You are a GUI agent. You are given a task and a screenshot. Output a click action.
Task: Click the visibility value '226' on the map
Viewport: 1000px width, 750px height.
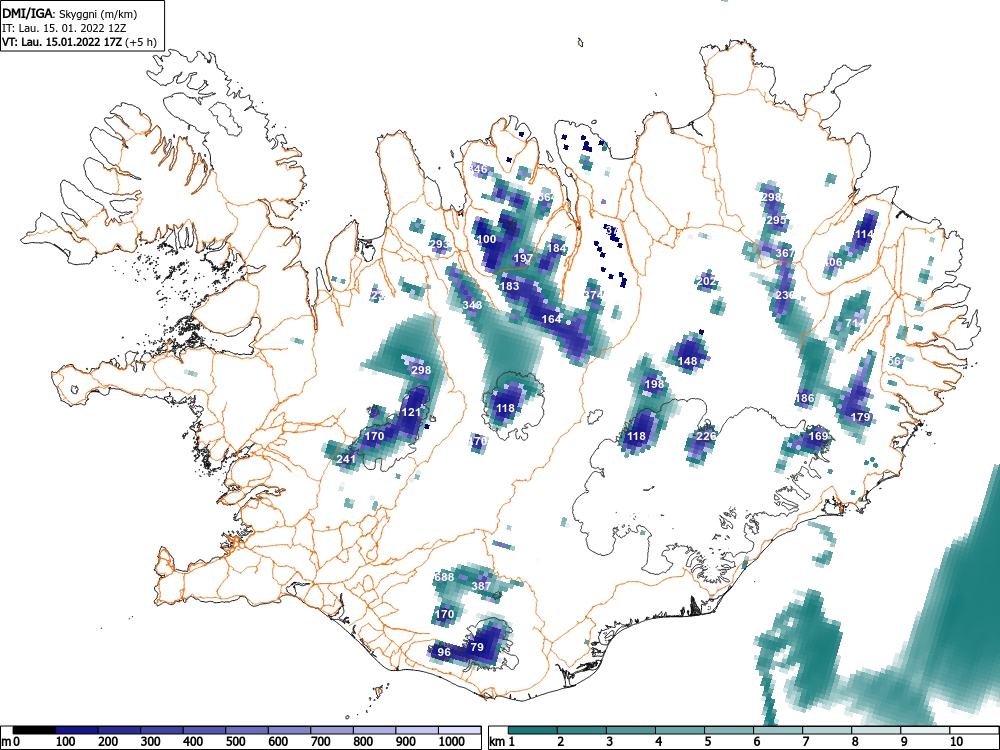point(706,436)
